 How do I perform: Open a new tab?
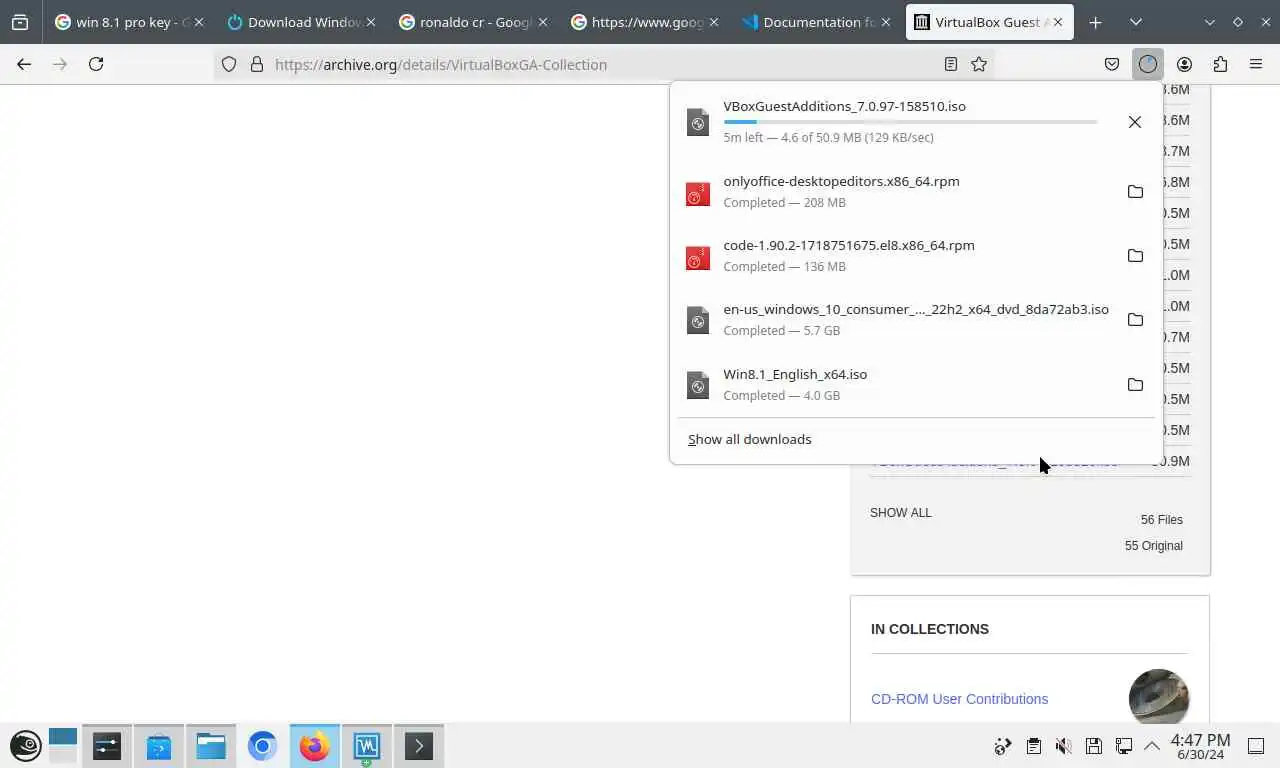coord(1095,22)
